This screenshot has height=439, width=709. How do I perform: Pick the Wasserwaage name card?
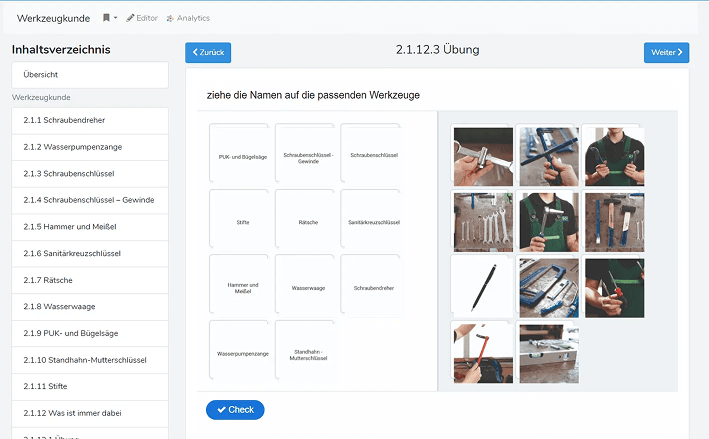click(304, 288)
